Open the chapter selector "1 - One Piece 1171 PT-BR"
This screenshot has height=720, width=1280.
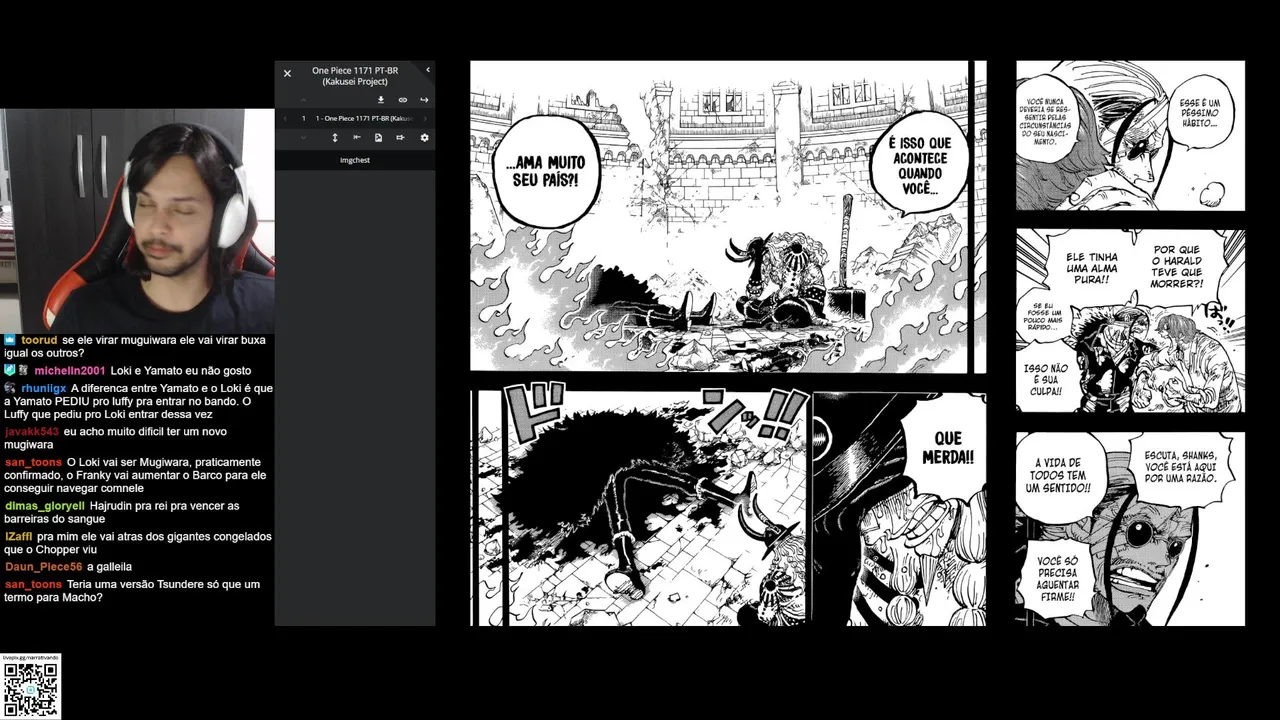(x=364, y=118)
